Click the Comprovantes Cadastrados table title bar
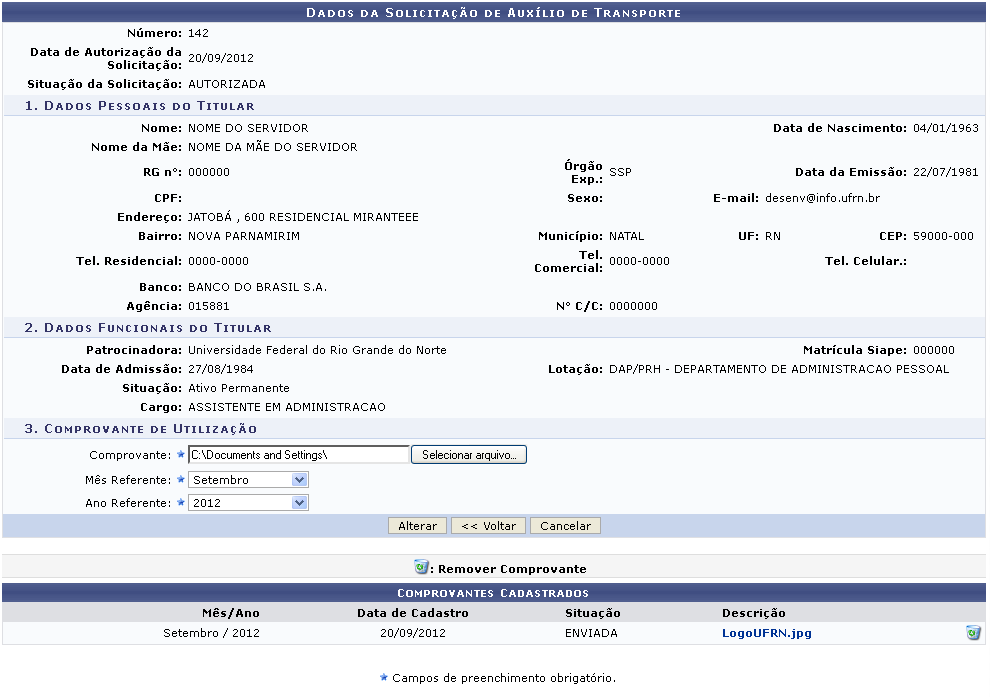Viewport: 991px width, 697px height. (494, 594)
